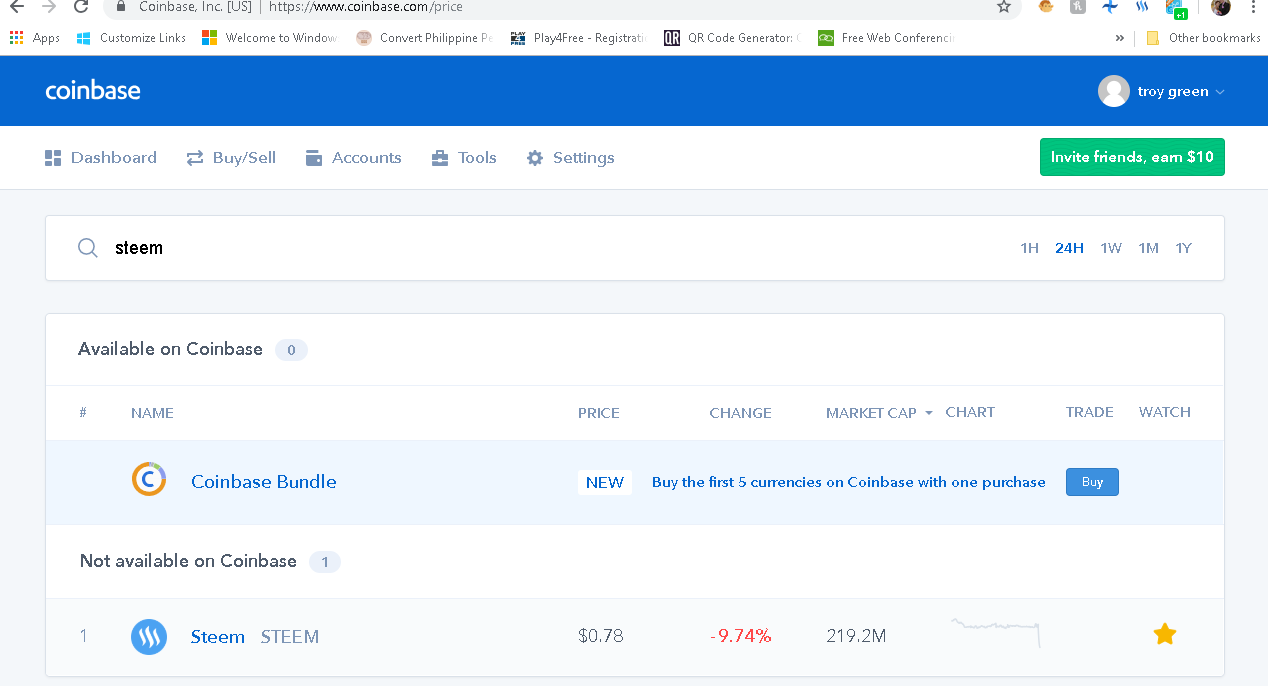Image resolution: width=1268 pixels, height=686 pixels.
Task: Sort by the PRICE column header
Action: [x=599, y=413]
